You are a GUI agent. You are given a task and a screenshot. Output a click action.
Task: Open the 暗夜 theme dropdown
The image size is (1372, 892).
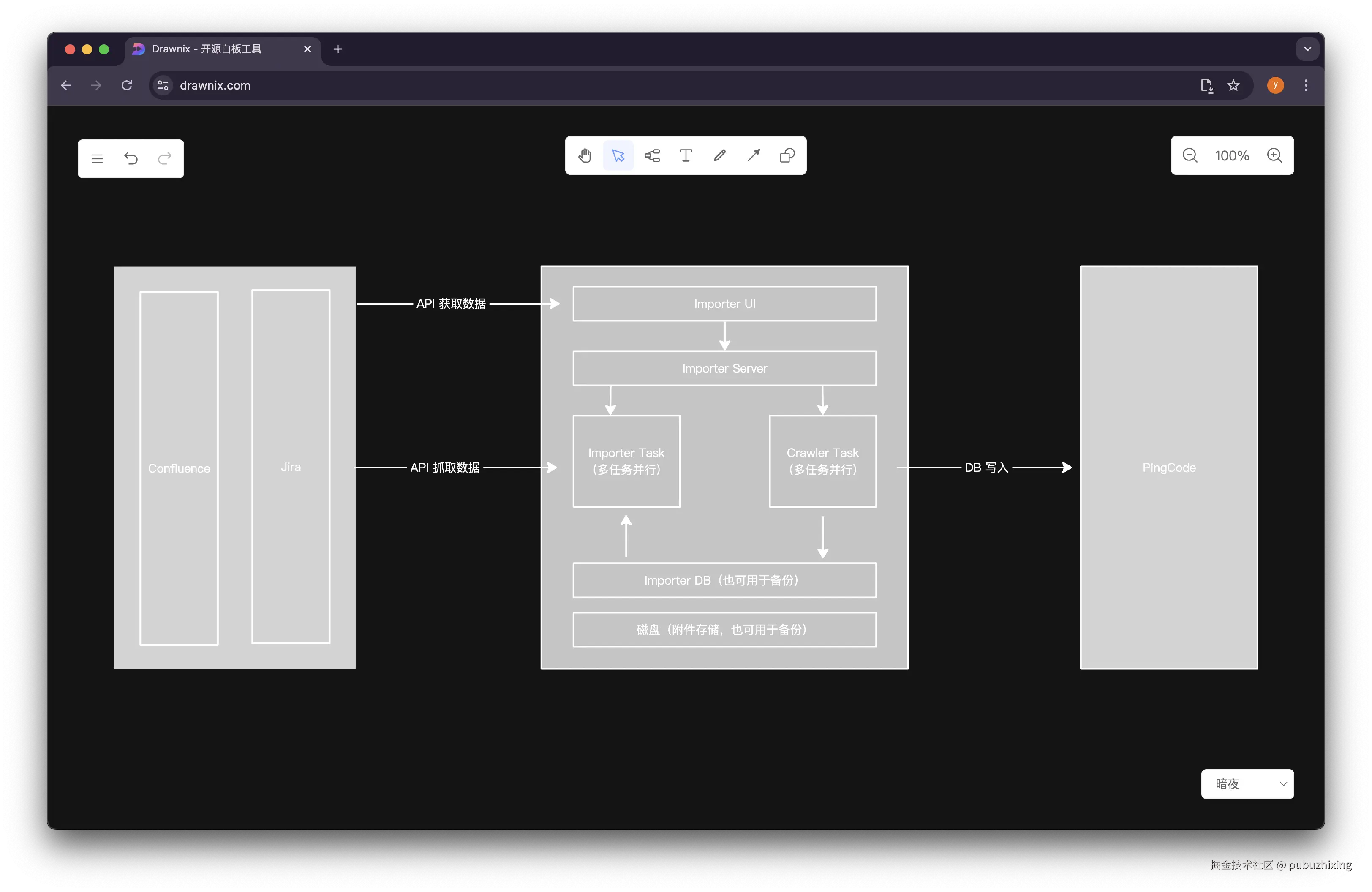pyautogui.click(x=1247, y=784)
